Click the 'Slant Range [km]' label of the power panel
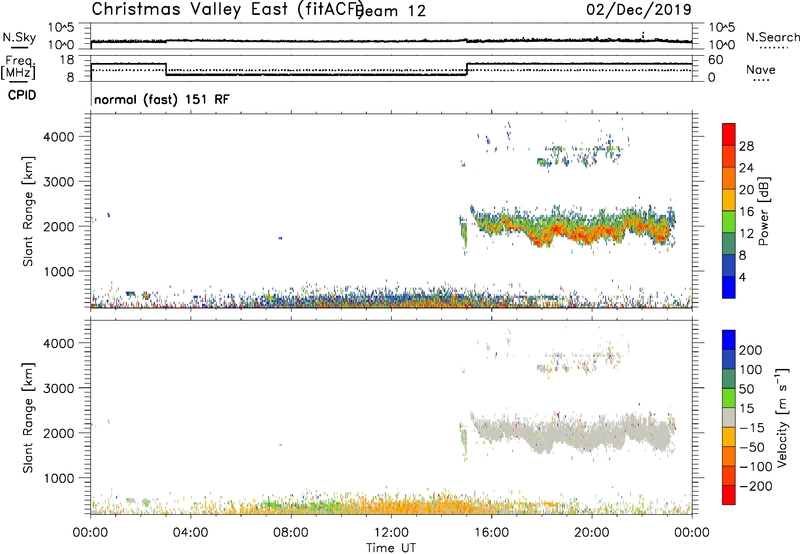The height and width of the screenshot is (554, 800). 28,211
